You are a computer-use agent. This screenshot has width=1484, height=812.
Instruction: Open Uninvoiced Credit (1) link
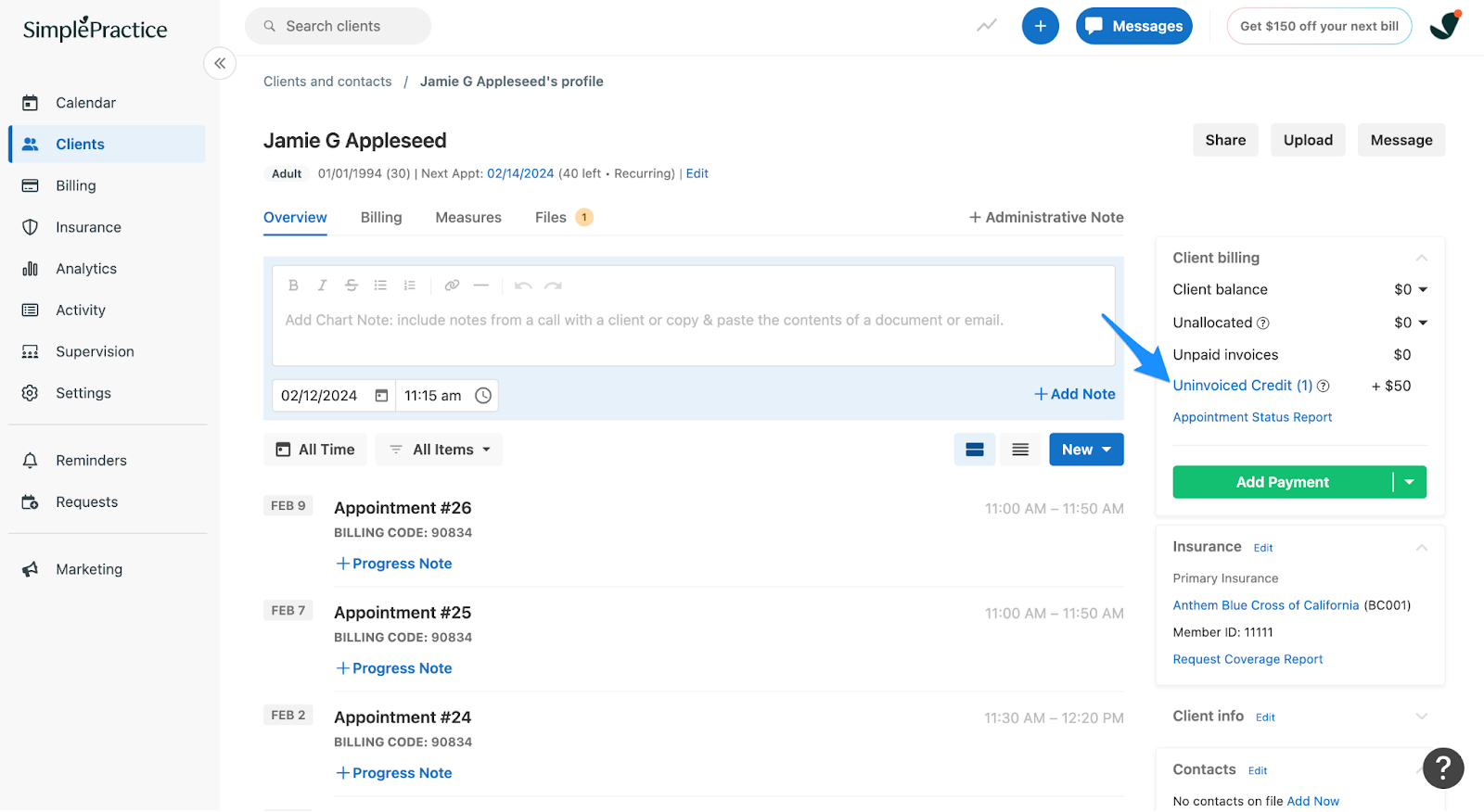tap(1243, 386)
